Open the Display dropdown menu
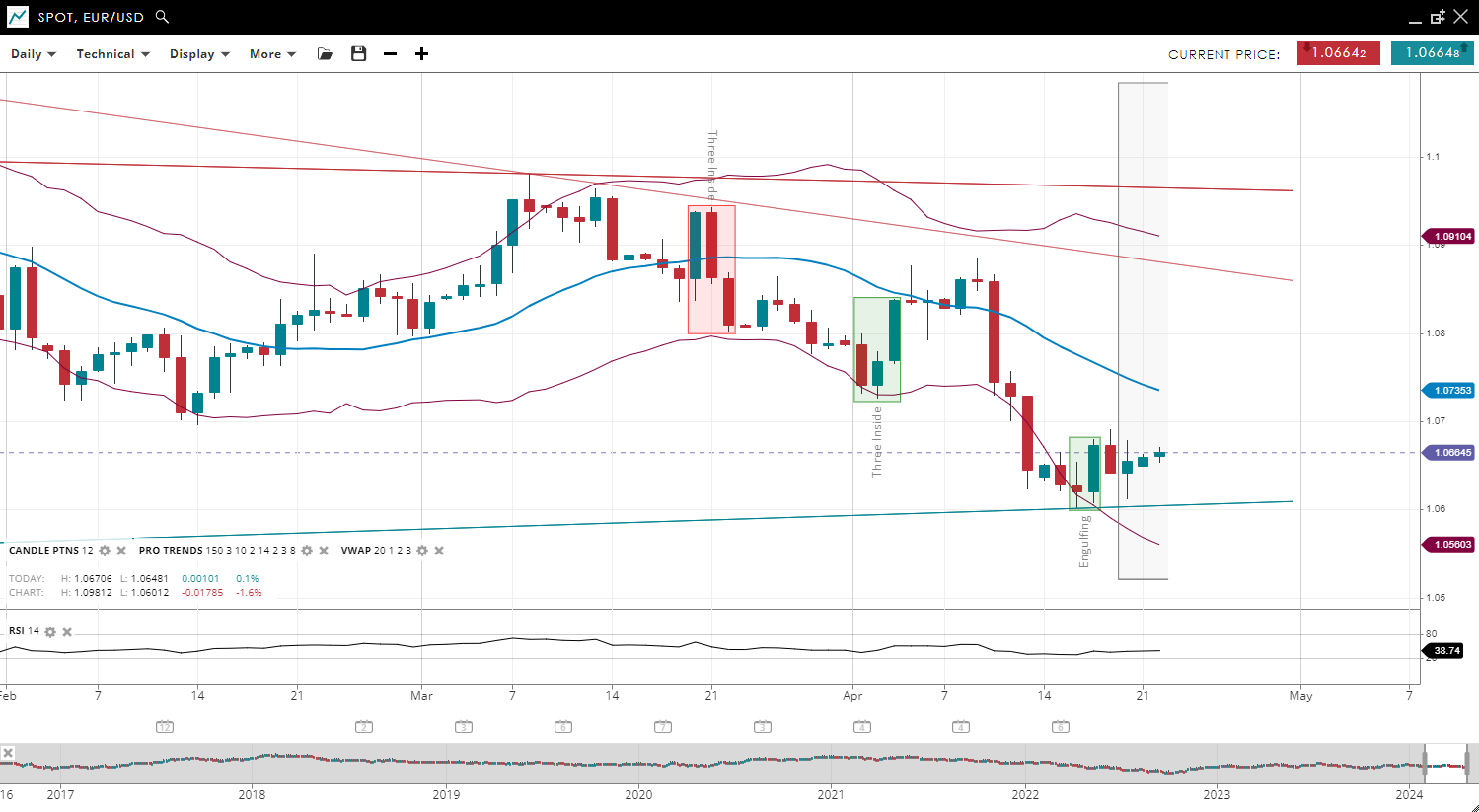 tap(199, 54)
